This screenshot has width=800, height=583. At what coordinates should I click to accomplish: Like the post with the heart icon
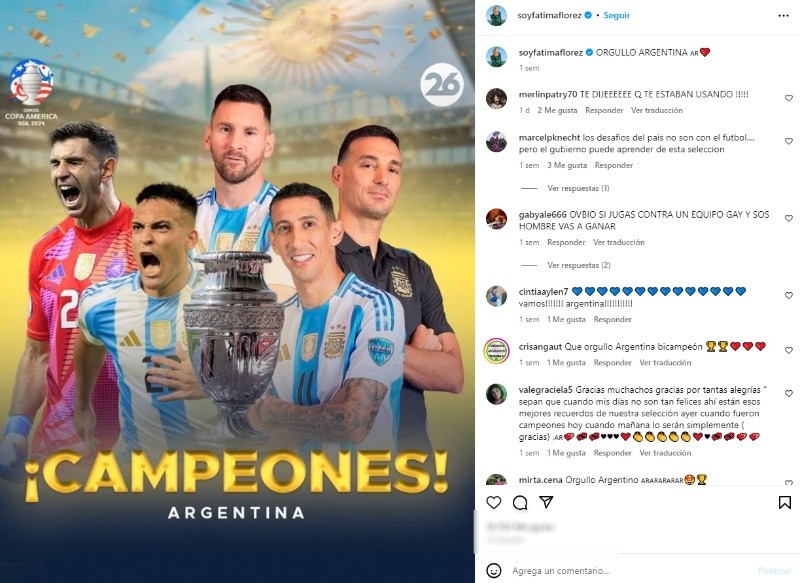493,502
